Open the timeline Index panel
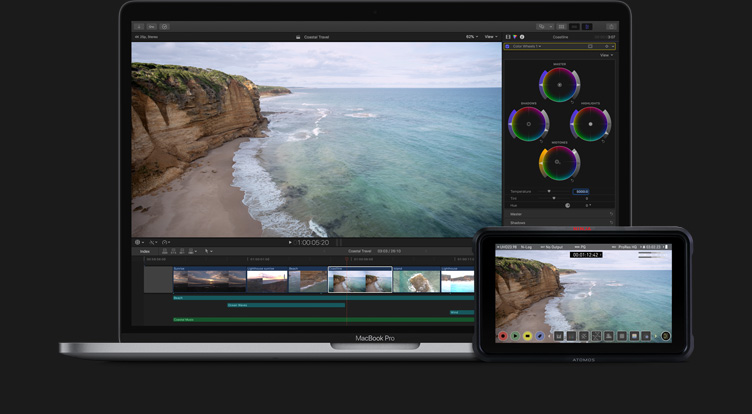The width and height of the screenshot is (752, 414). [x=145, y=251]
